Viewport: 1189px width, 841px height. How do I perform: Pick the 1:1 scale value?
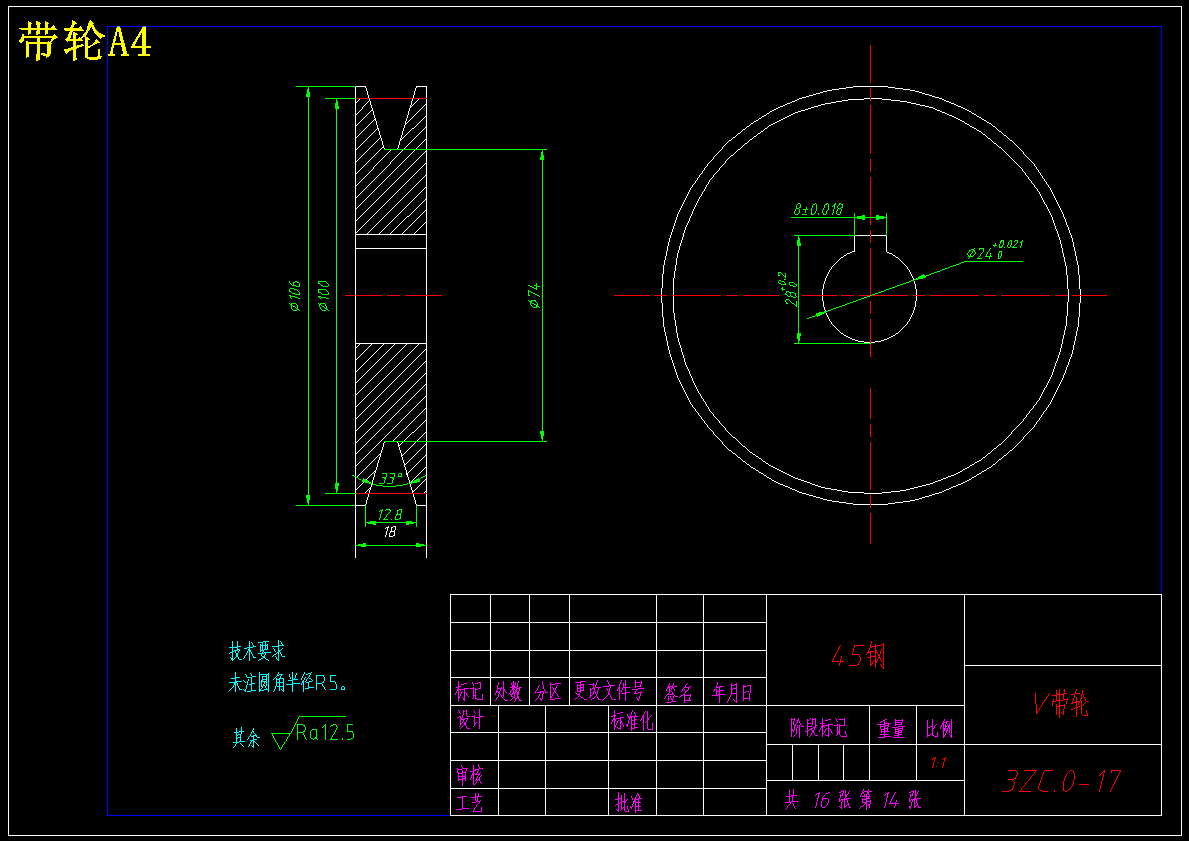coord(938,763)
